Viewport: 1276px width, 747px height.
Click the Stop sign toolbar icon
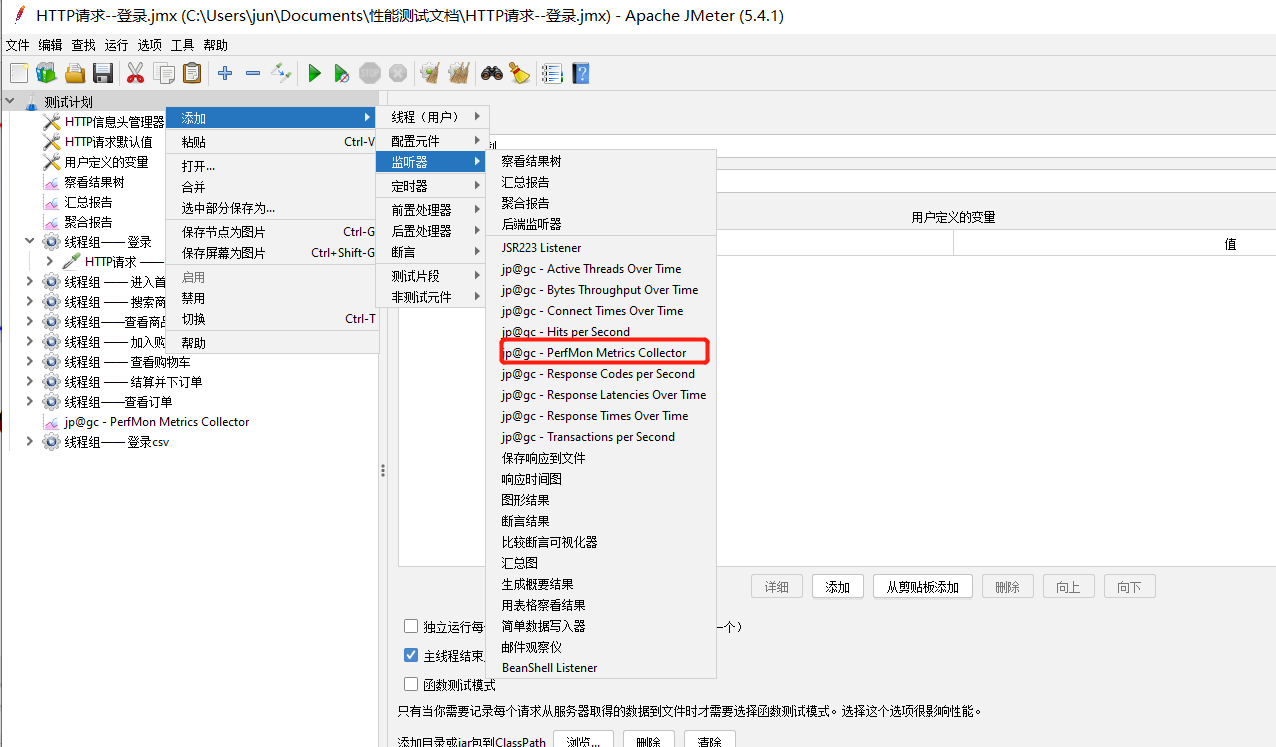370,73
